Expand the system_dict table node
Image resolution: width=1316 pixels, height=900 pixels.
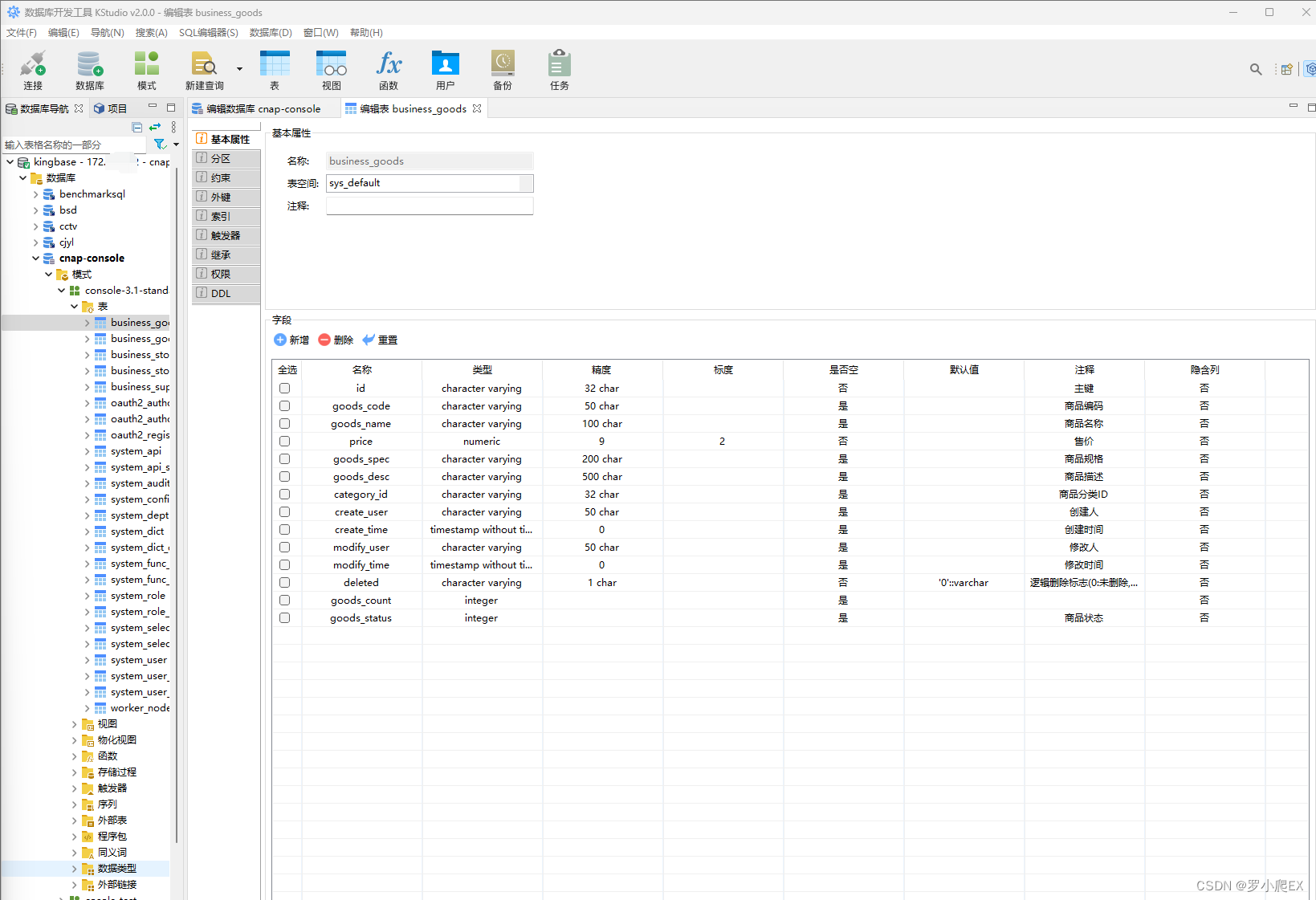(88, 531)
